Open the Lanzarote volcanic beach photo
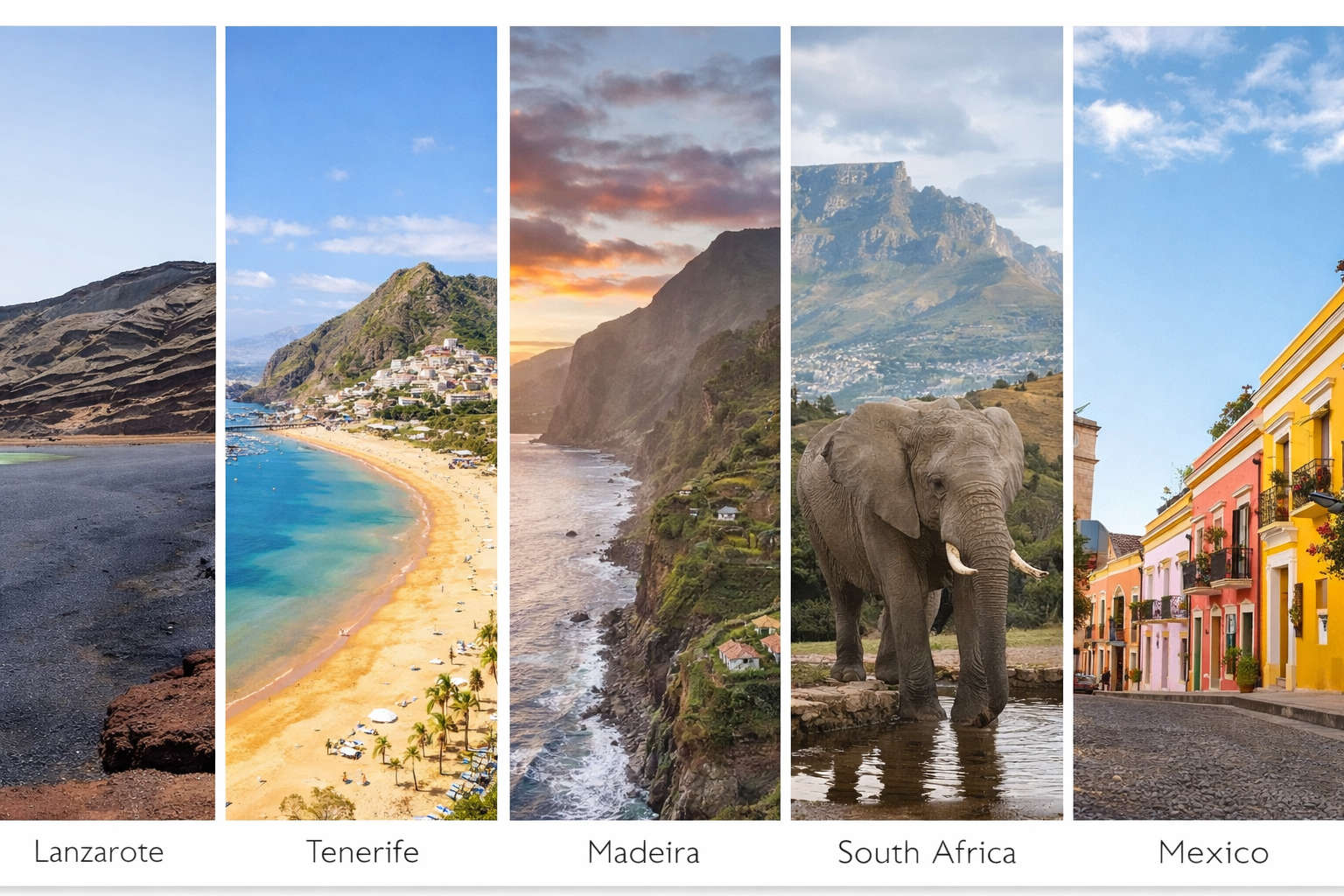The height and width of the screenshot is (896, 1344). (107, 423)
